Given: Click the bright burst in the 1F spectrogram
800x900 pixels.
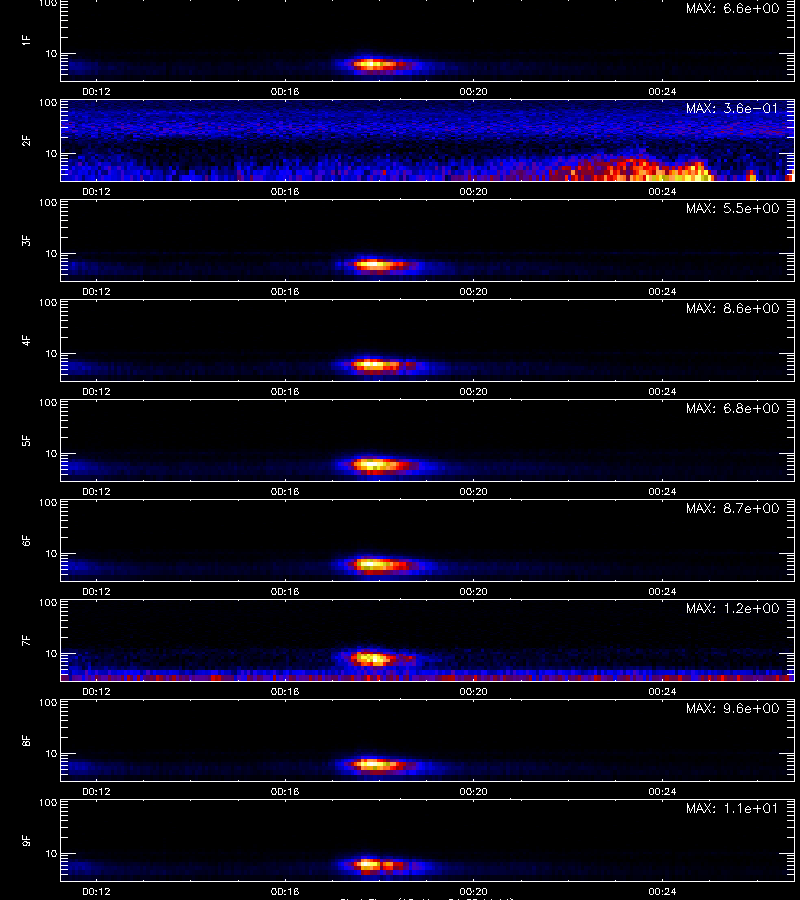Looking at the screenshot, I should tap(376, 65).
